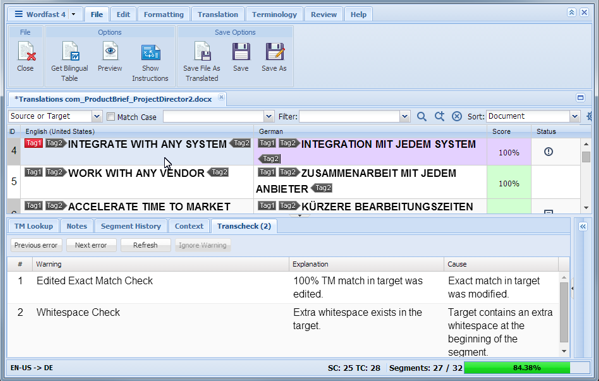The width and height of the screenshot is (599, 381).
Task: Click green 100% score cell of segment 5
Action: (509, 182)
